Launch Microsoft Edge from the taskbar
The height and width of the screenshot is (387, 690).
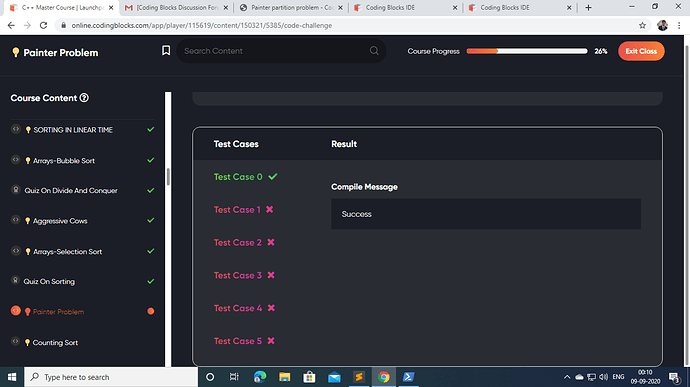pyautogui.click(x=260, y=377)
